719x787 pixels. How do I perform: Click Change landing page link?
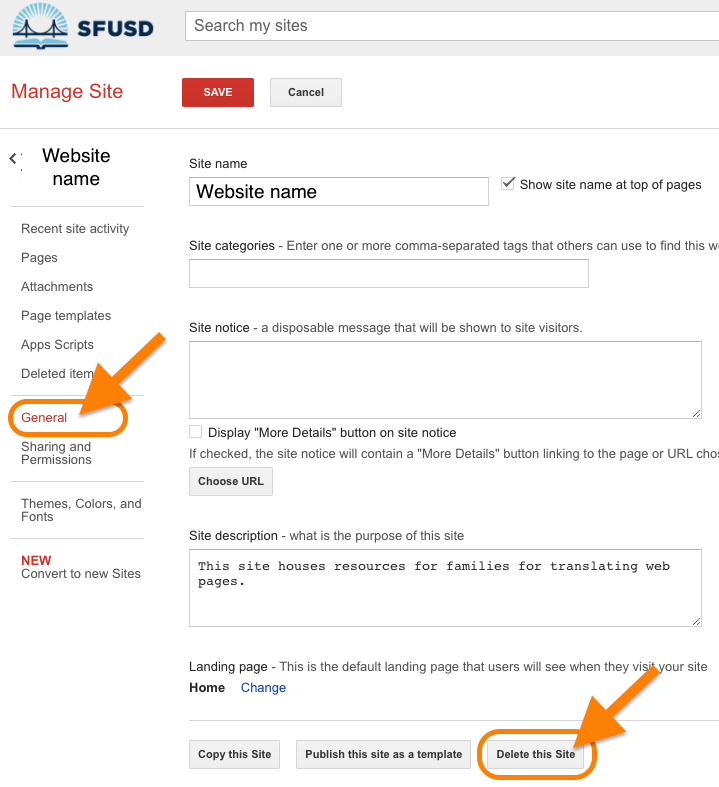tap(263, 688)
